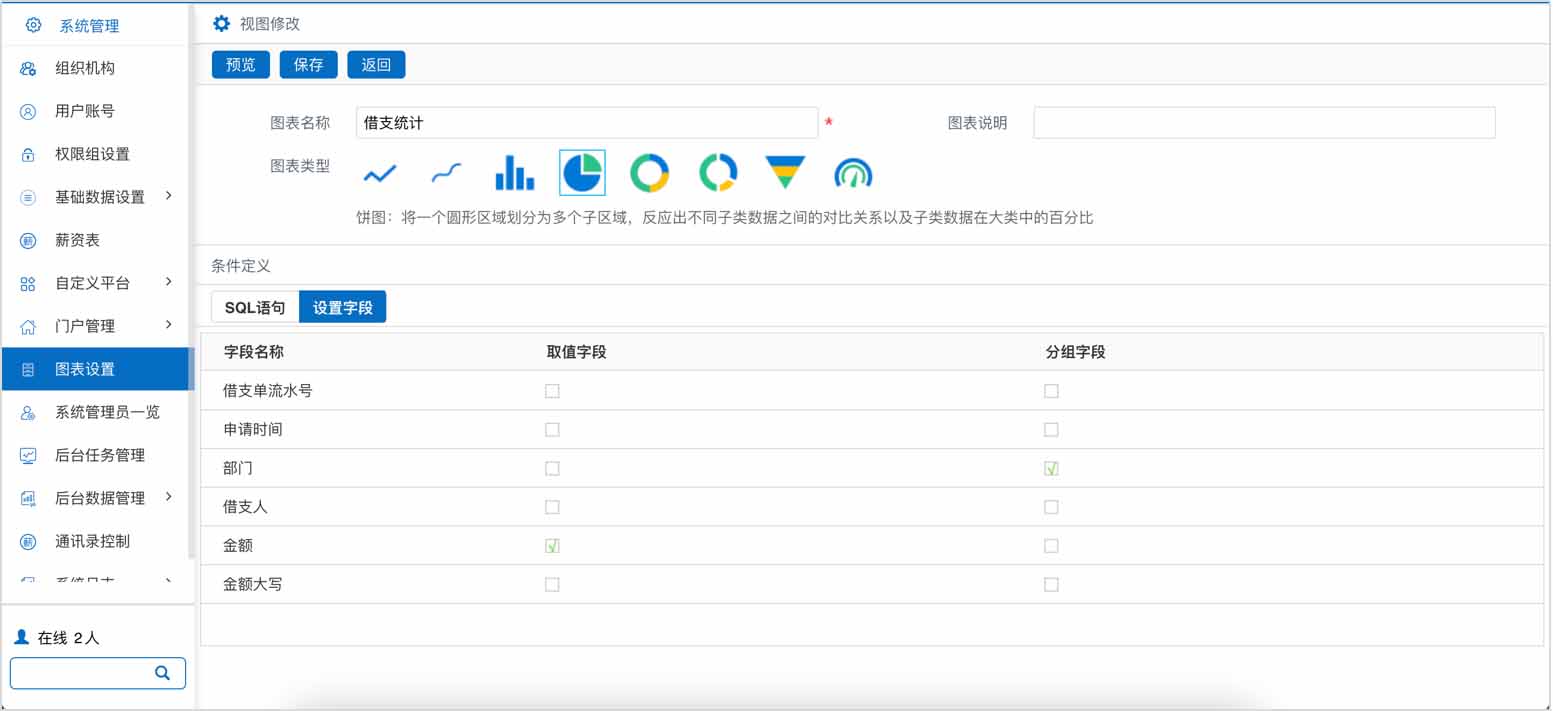
Task: Click the search magnifier icon in sidebar
Action: click(162, 673)
